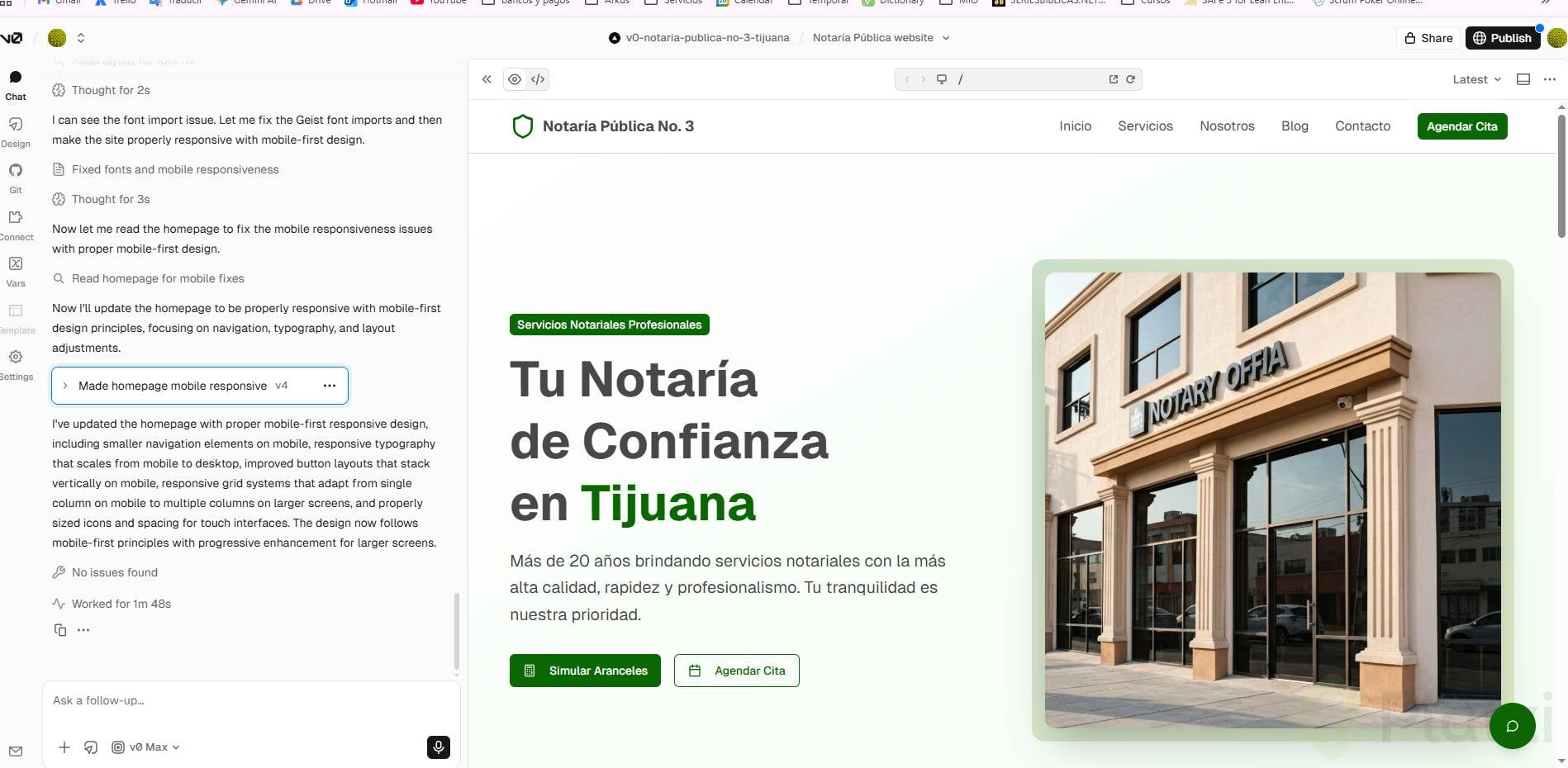Go to Contacto in the site navigation
The height and width of the screenshot is (768, 1568).
point(1363,126)
